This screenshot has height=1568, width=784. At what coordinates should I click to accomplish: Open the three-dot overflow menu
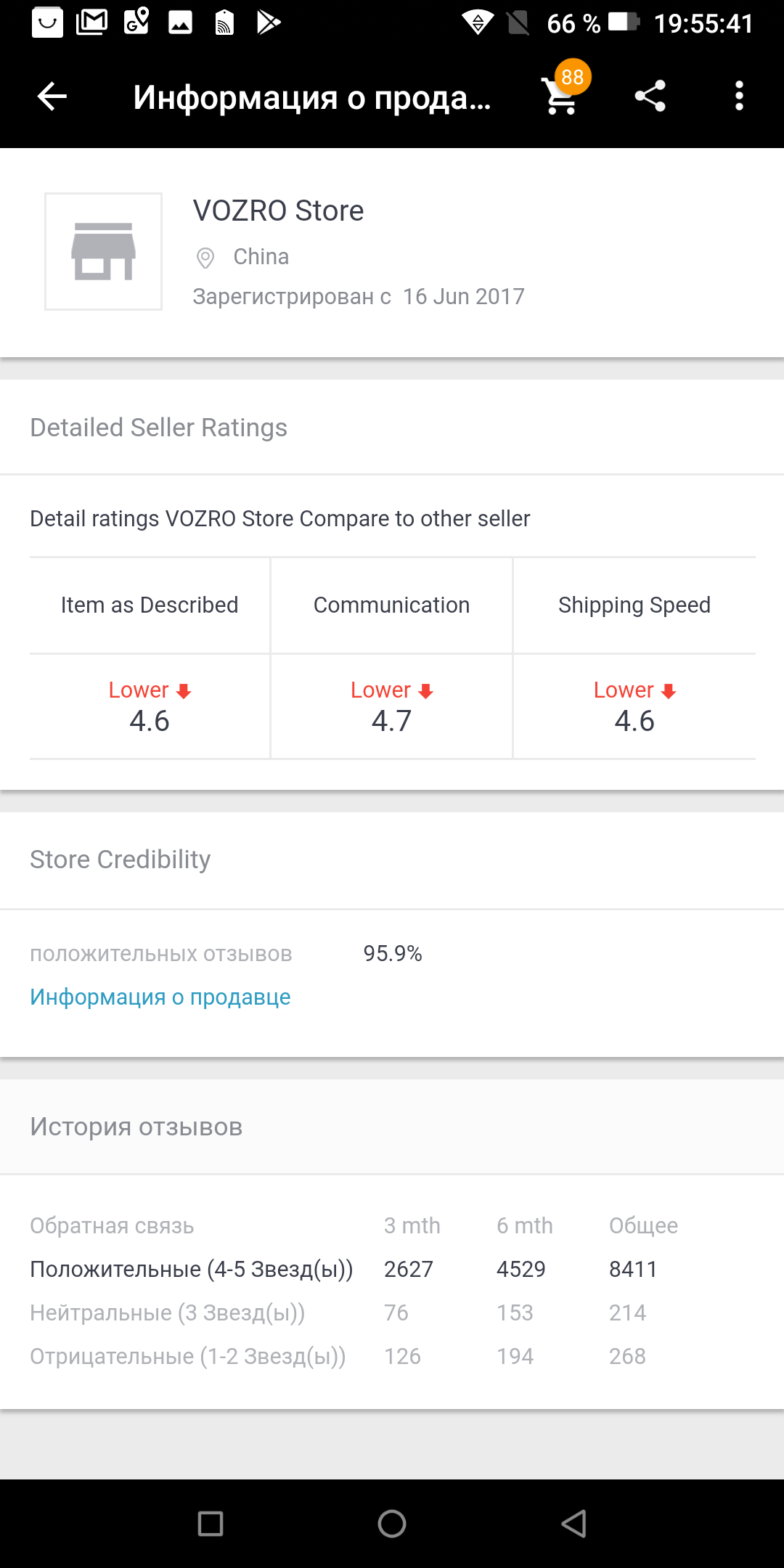[x=739, y=96]
